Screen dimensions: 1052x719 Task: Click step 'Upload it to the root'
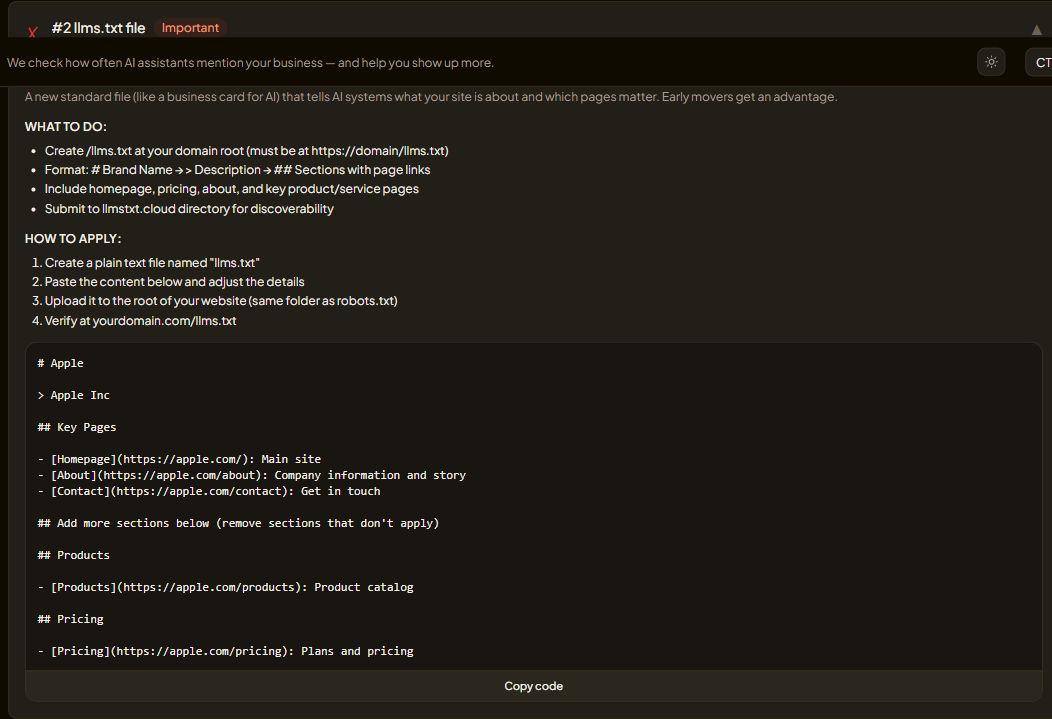coord(221,301)
